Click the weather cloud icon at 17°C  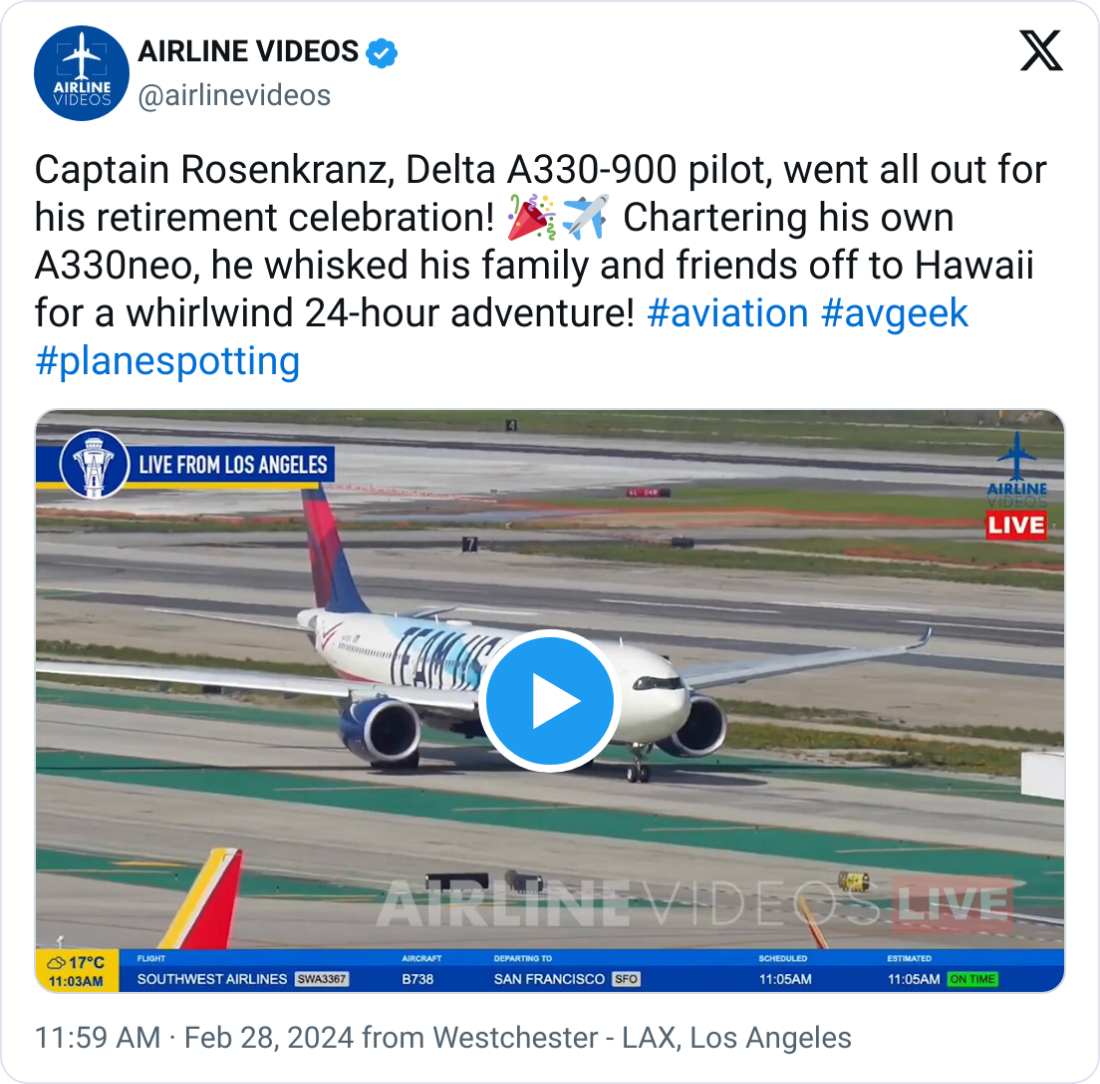[54, 963]
